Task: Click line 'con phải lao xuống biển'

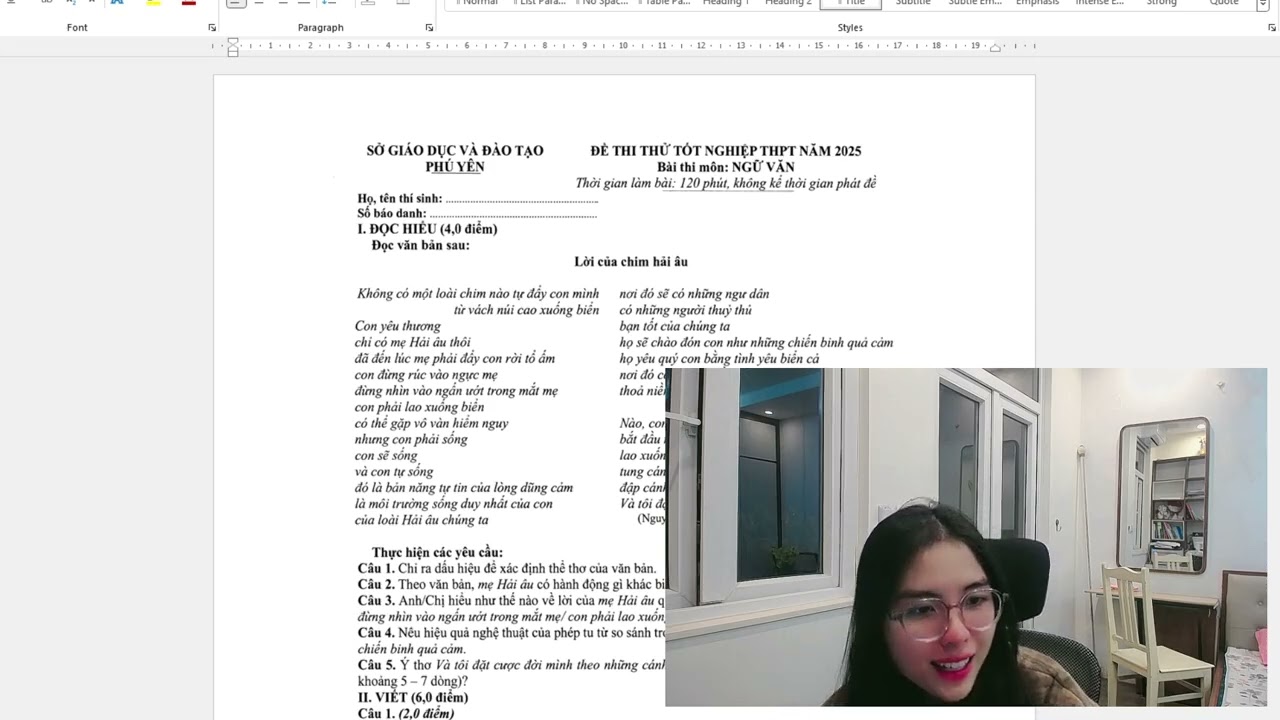Action: (419, 407)
